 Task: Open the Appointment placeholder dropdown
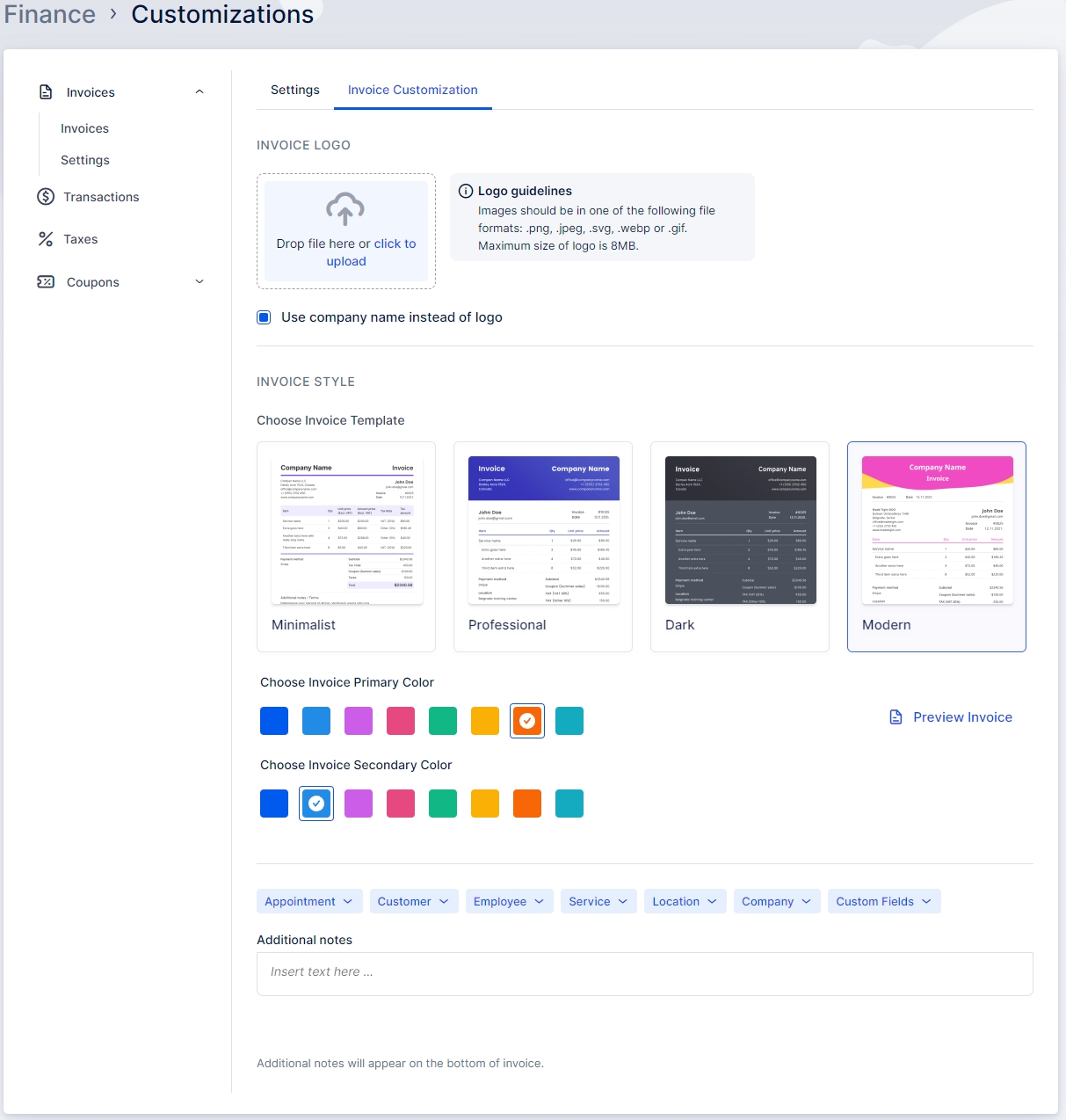[308, 901]
